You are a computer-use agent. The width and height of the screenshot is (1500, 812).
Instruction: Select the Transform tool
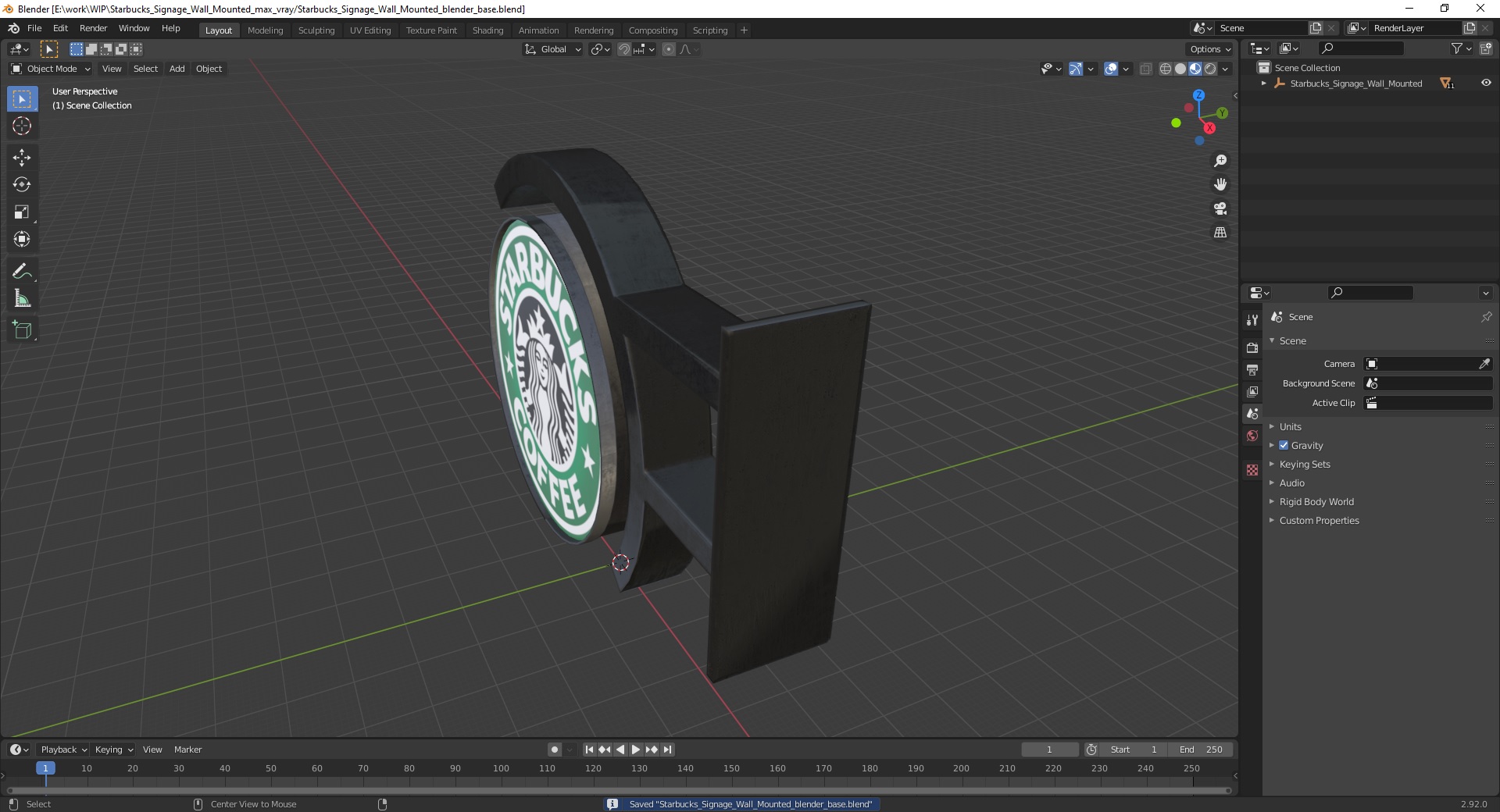point(22,239)
